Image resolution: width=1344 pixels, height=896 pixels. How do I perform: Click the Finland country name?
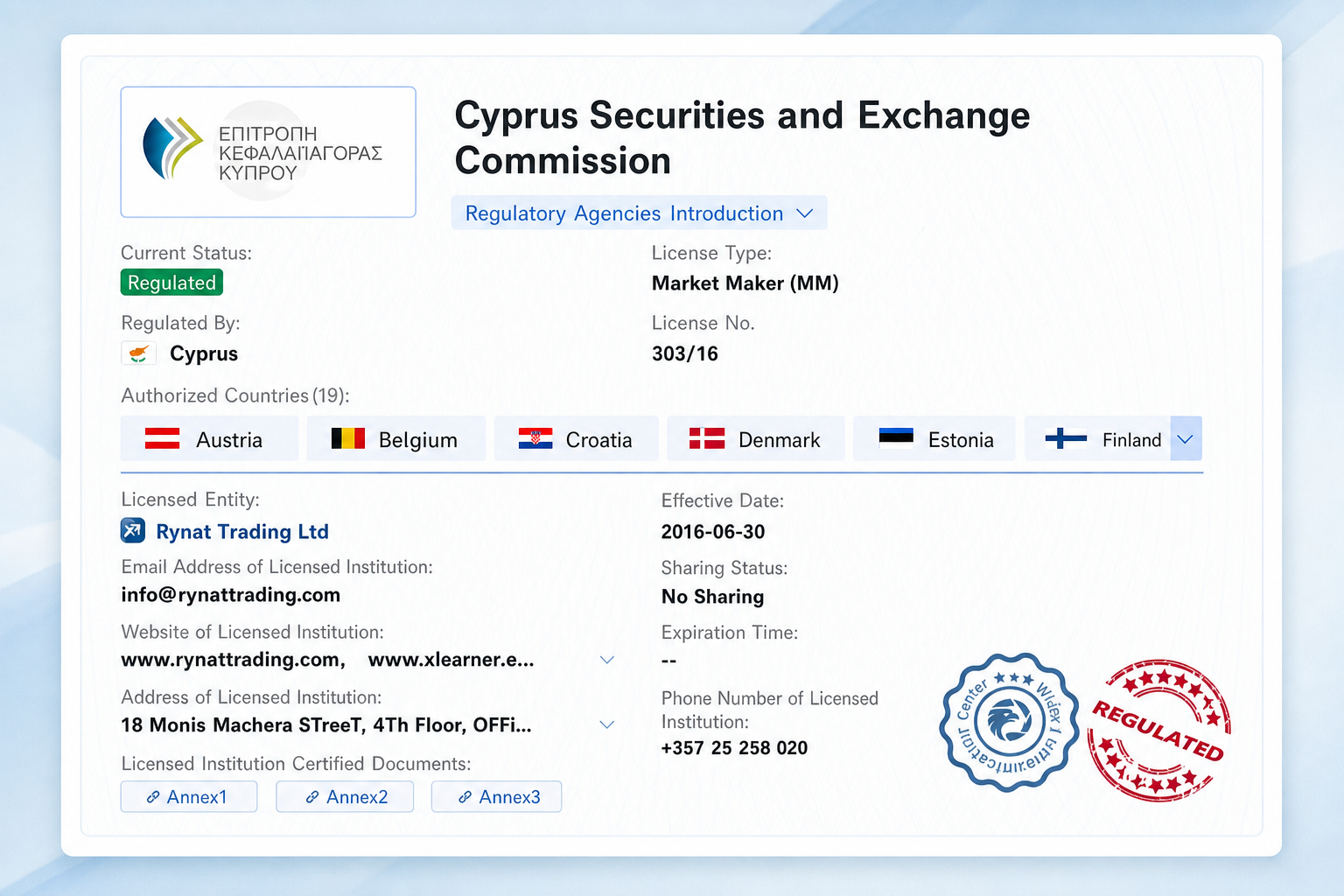pyautogui.click(x=1132, y=440)
